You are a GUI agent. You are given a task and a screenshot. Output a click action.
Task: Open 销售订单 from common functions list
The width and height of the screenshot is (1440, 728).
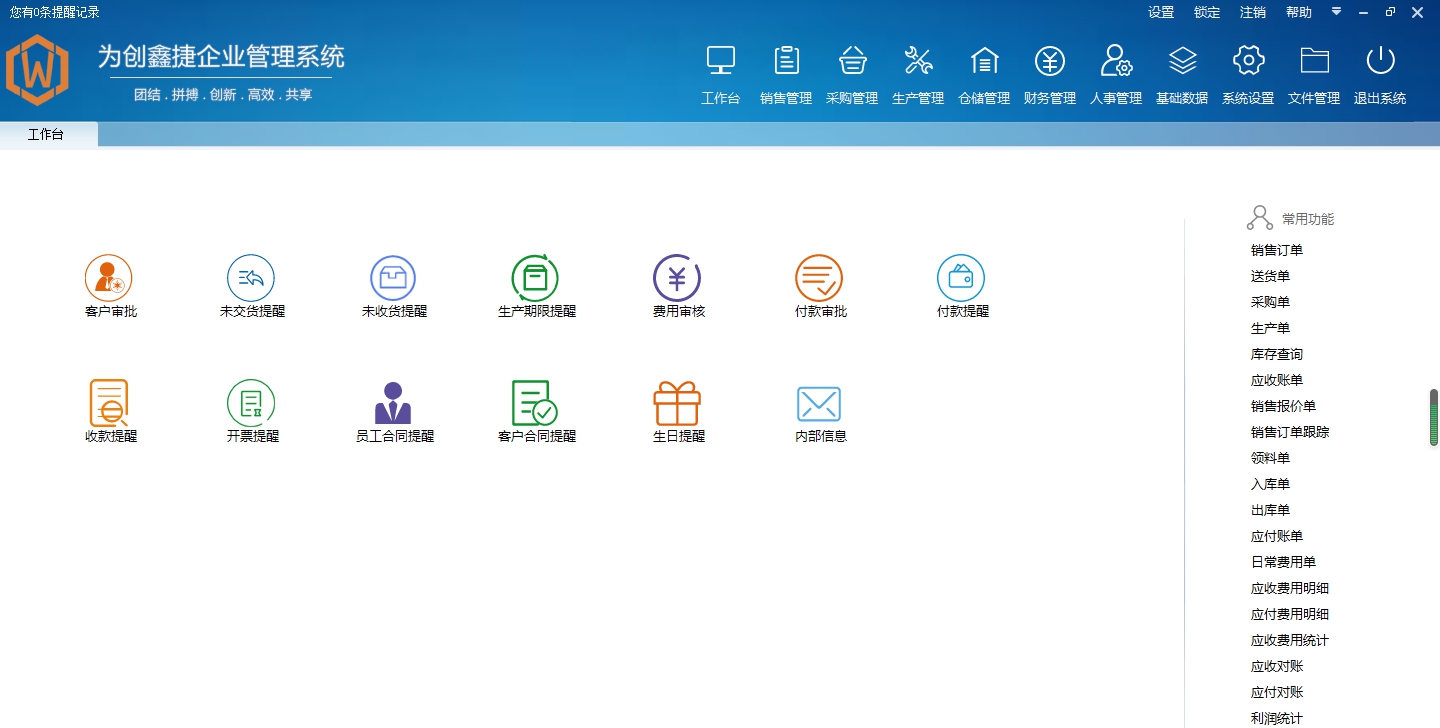(1276, 249)
